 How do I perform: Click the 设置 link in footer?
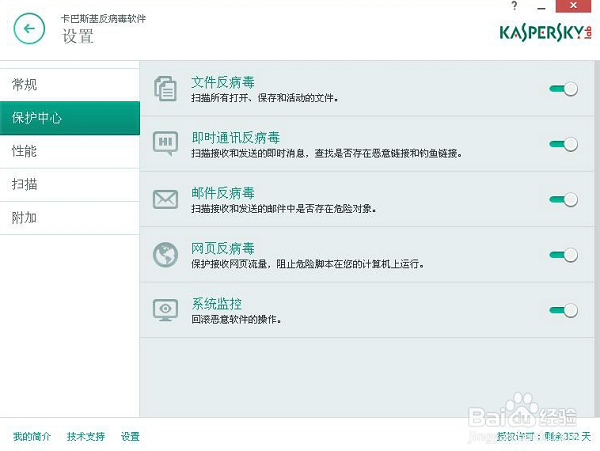point(130,437)
